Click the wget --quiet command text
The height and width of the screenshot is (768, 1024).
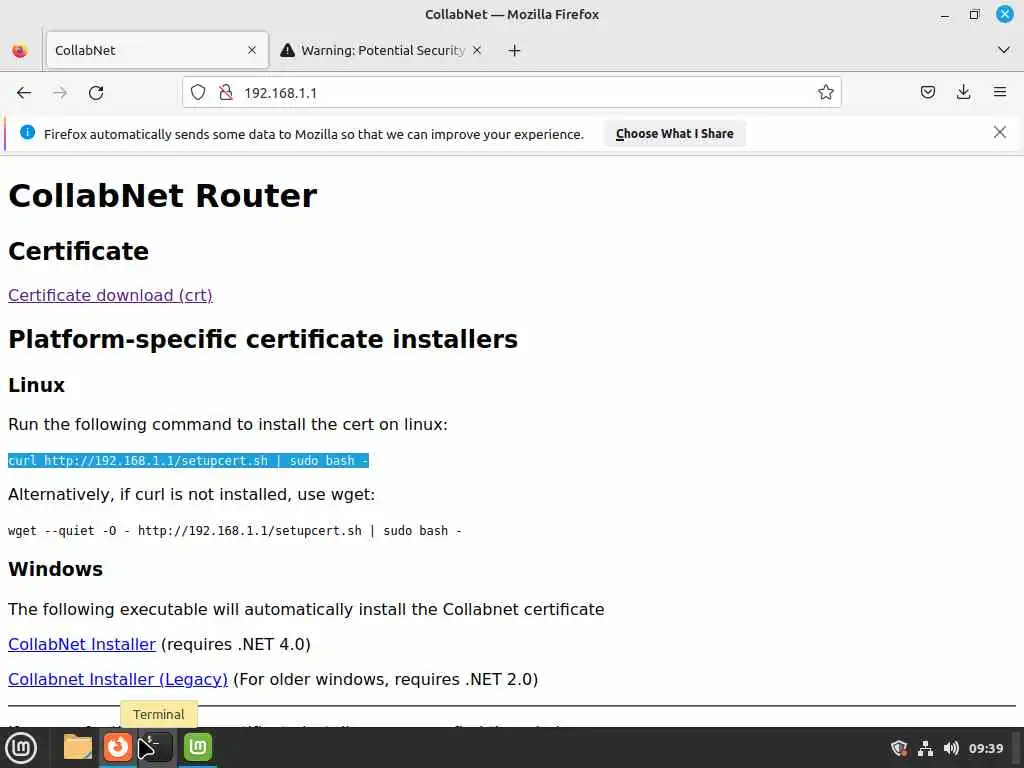click(234, 531)
